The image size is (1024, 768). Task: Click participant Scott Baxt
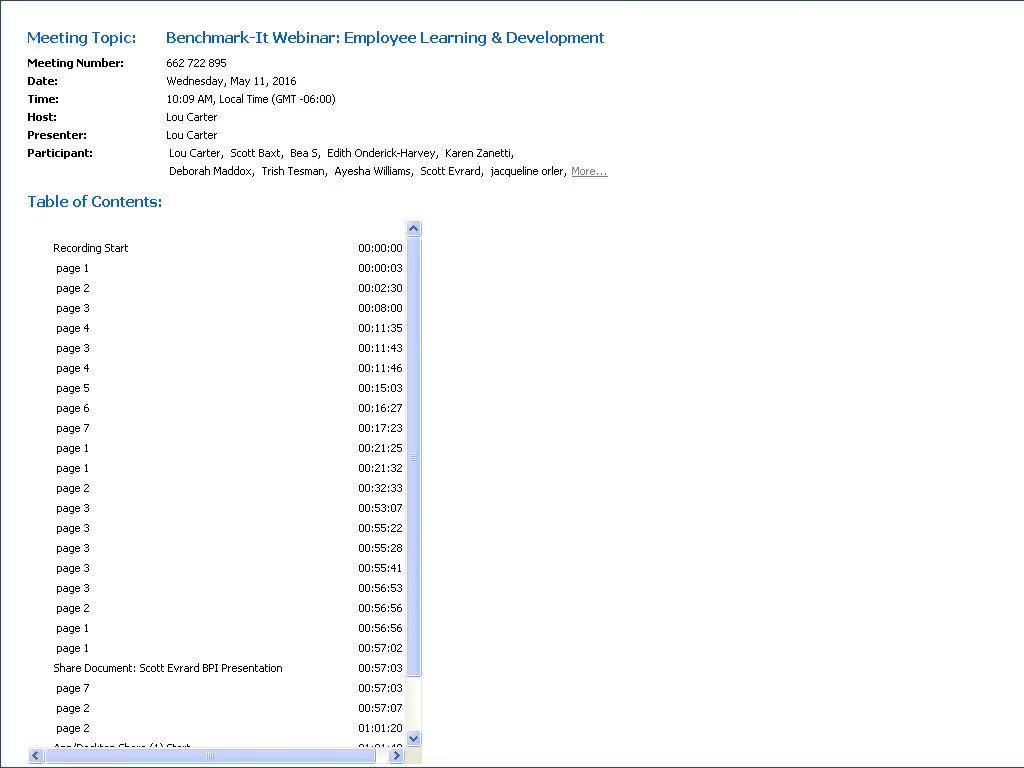[x=255, y=153]
